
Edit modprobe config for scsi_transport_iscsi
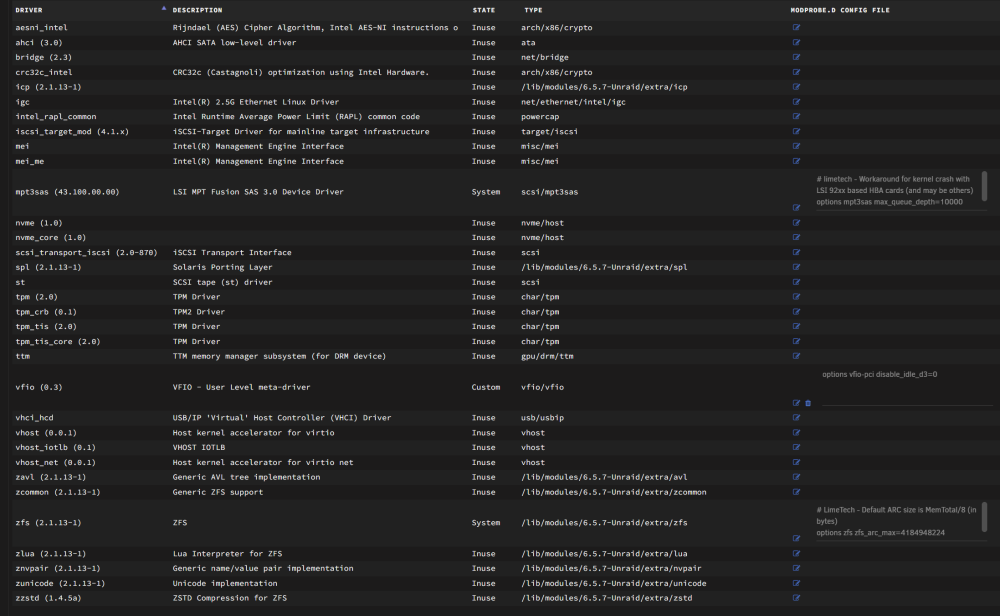pos(796,253)
